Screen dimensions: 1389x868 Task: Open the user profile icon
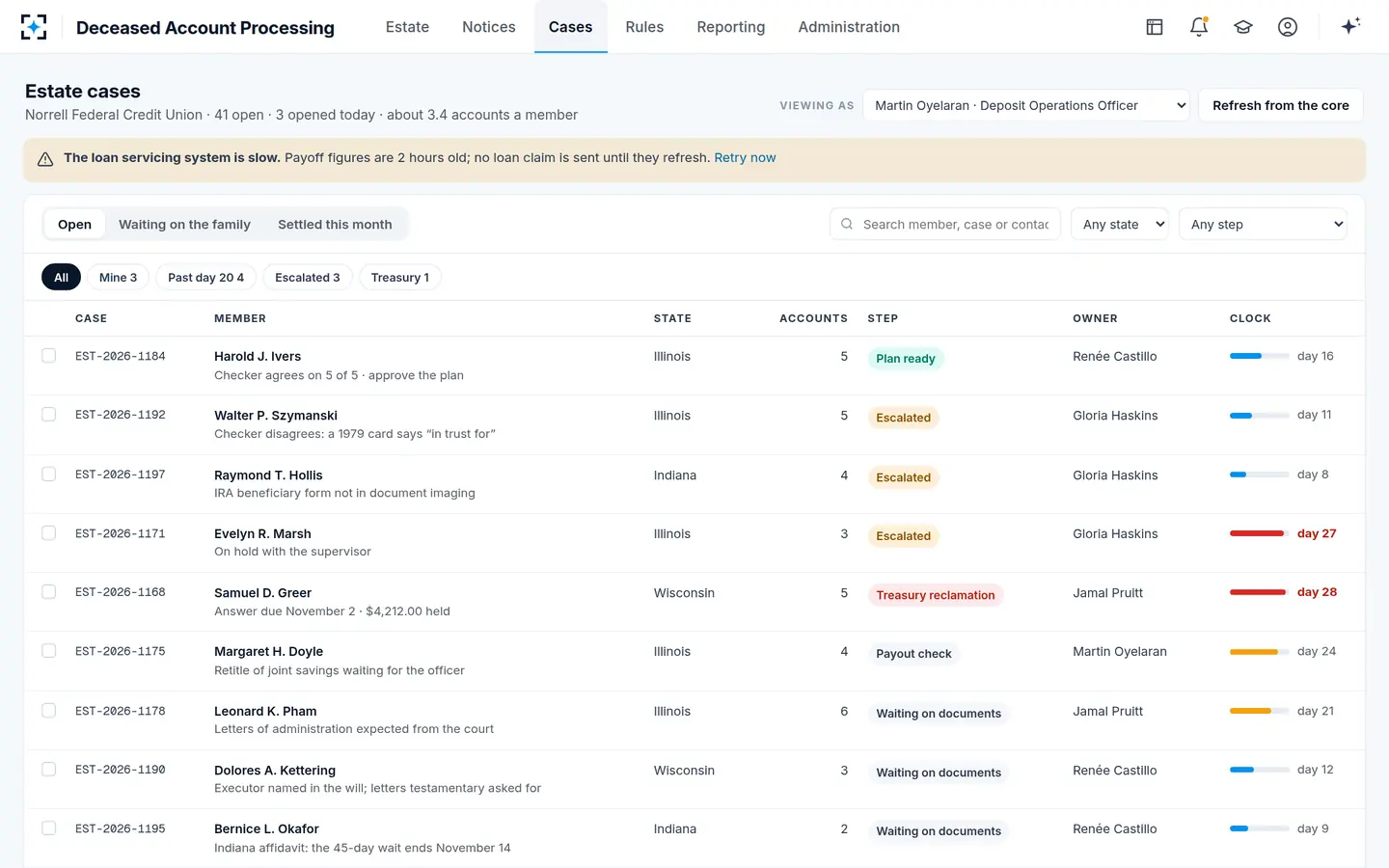pyautogui.click(x=1288, y=27)
